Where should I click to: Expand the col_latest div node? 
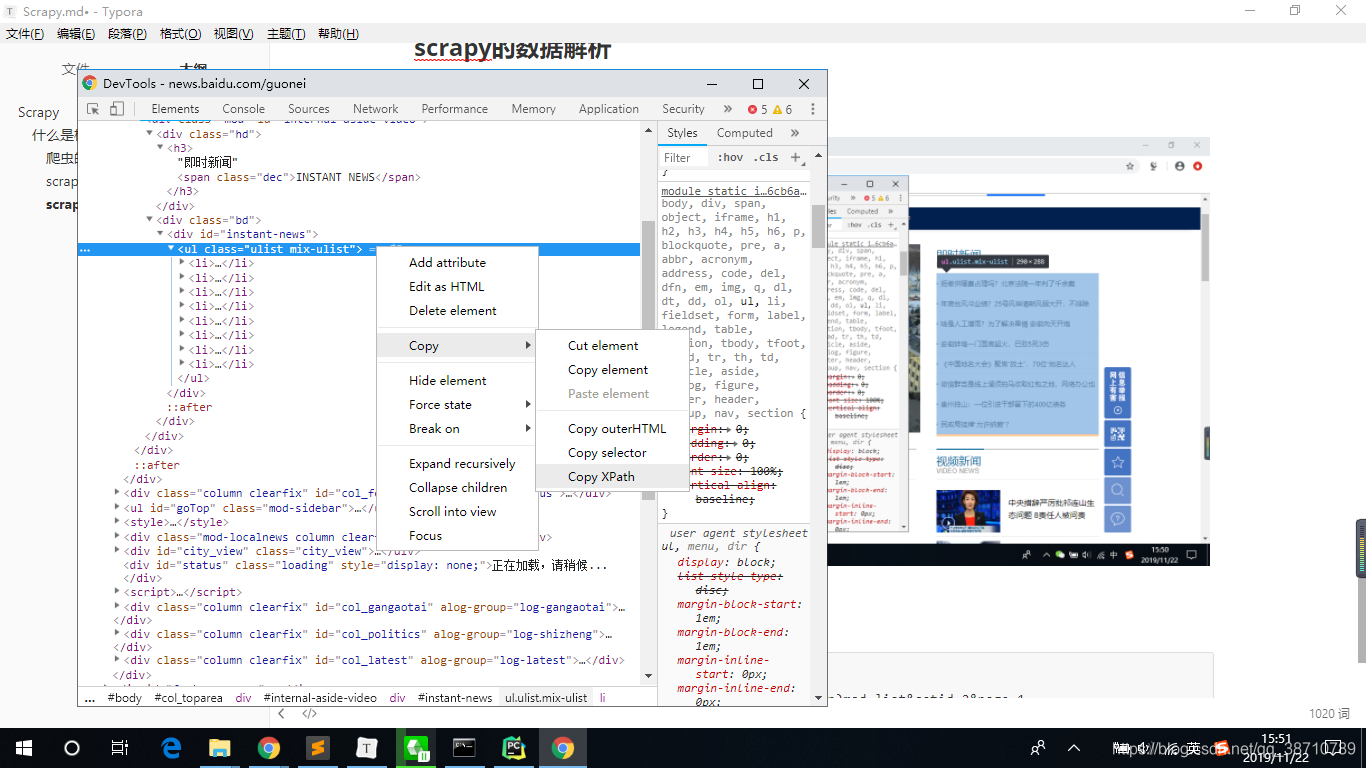pyautogui.click(x=118, y=660)
